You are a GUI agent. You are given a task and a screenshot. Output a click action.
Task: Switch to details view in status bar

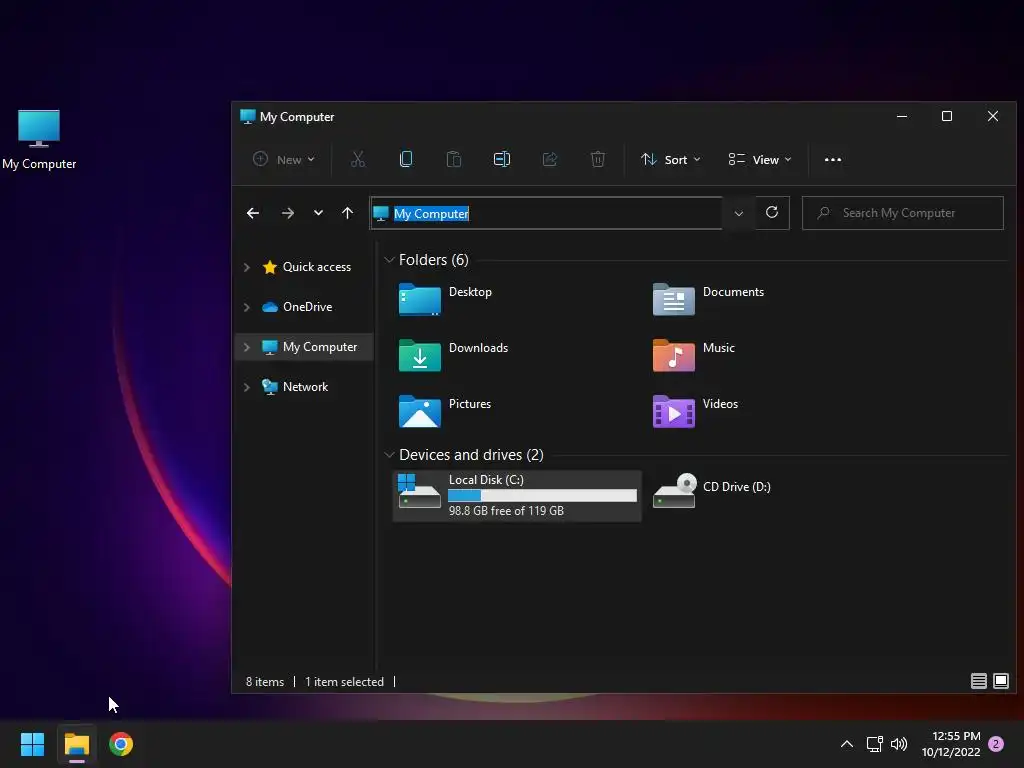tap(978, 681)
